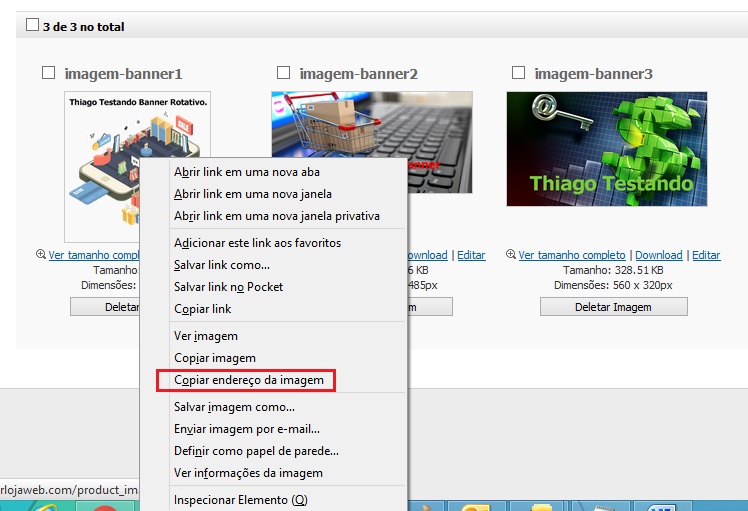Choose 'Ver informações da imagem'

(x=248, y=473)
